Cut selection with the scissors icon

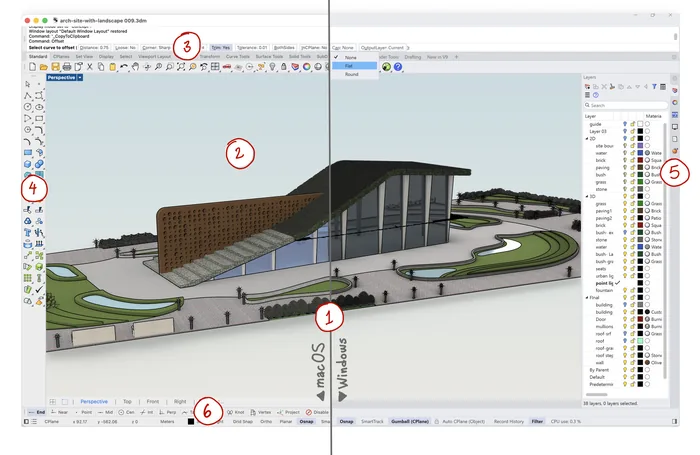[89, 67]
